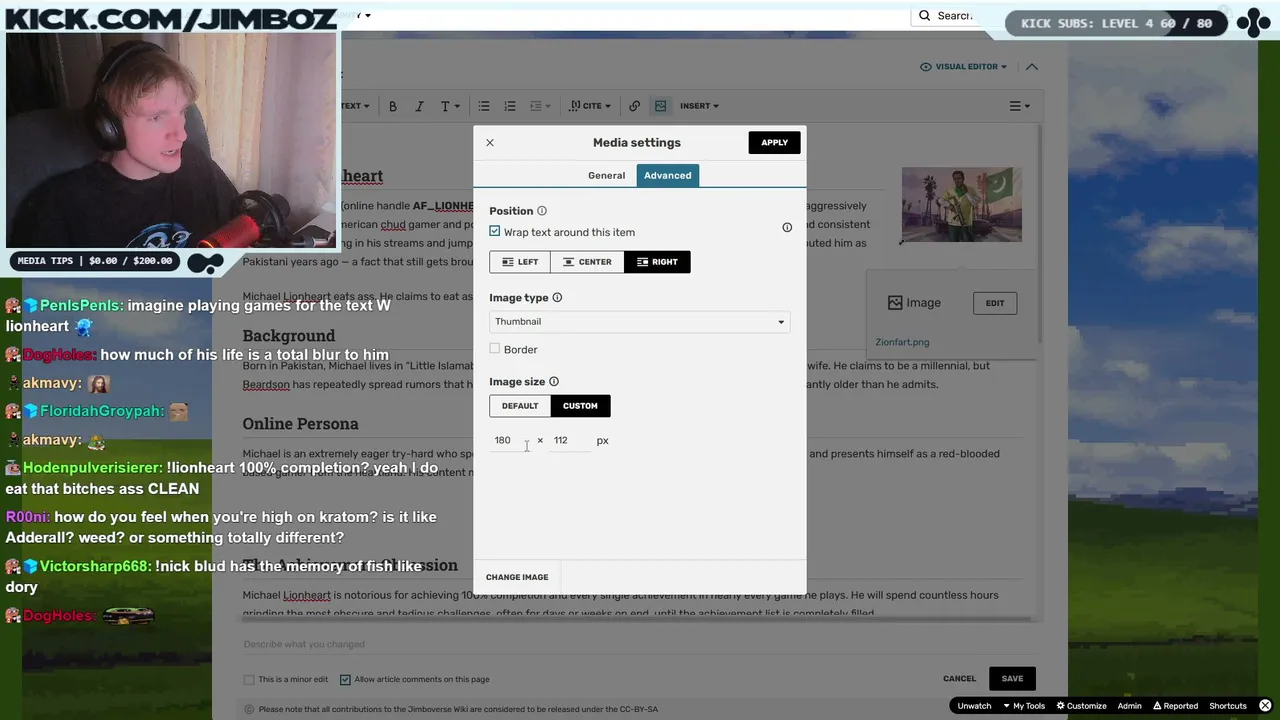Open the indentation dropdown

click(540, 106)
